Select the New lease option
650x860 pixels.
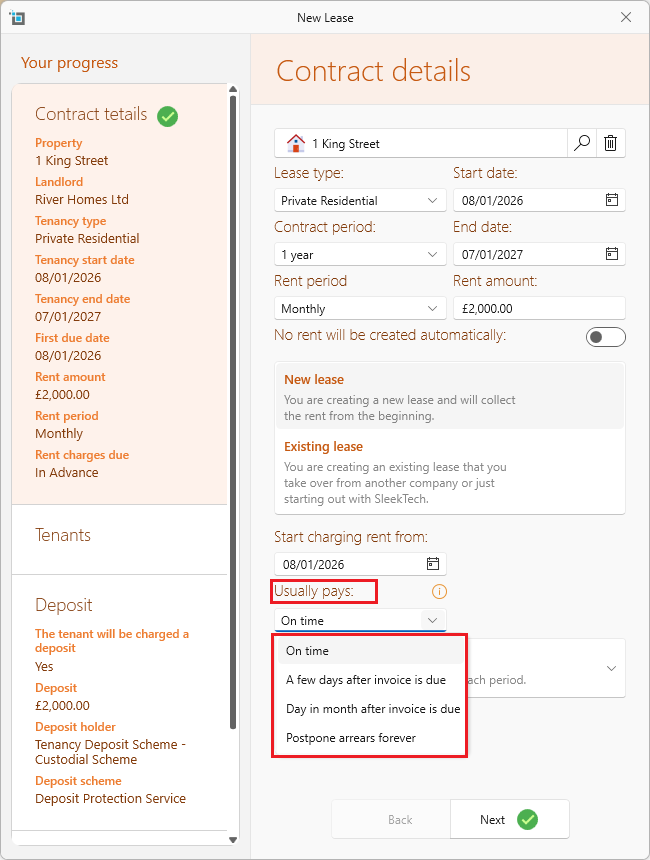pyautogui.click(x=449, y=397)
